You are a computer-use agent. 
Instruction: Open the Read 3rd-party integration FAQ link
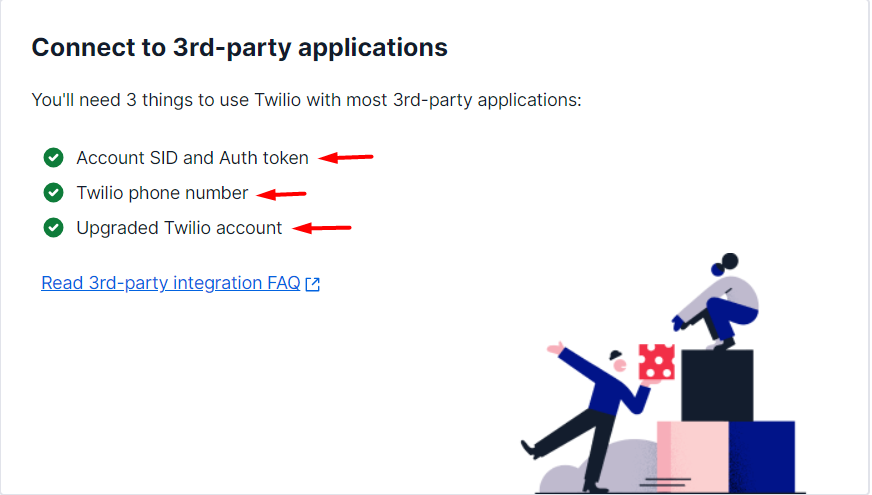[171, 283]
